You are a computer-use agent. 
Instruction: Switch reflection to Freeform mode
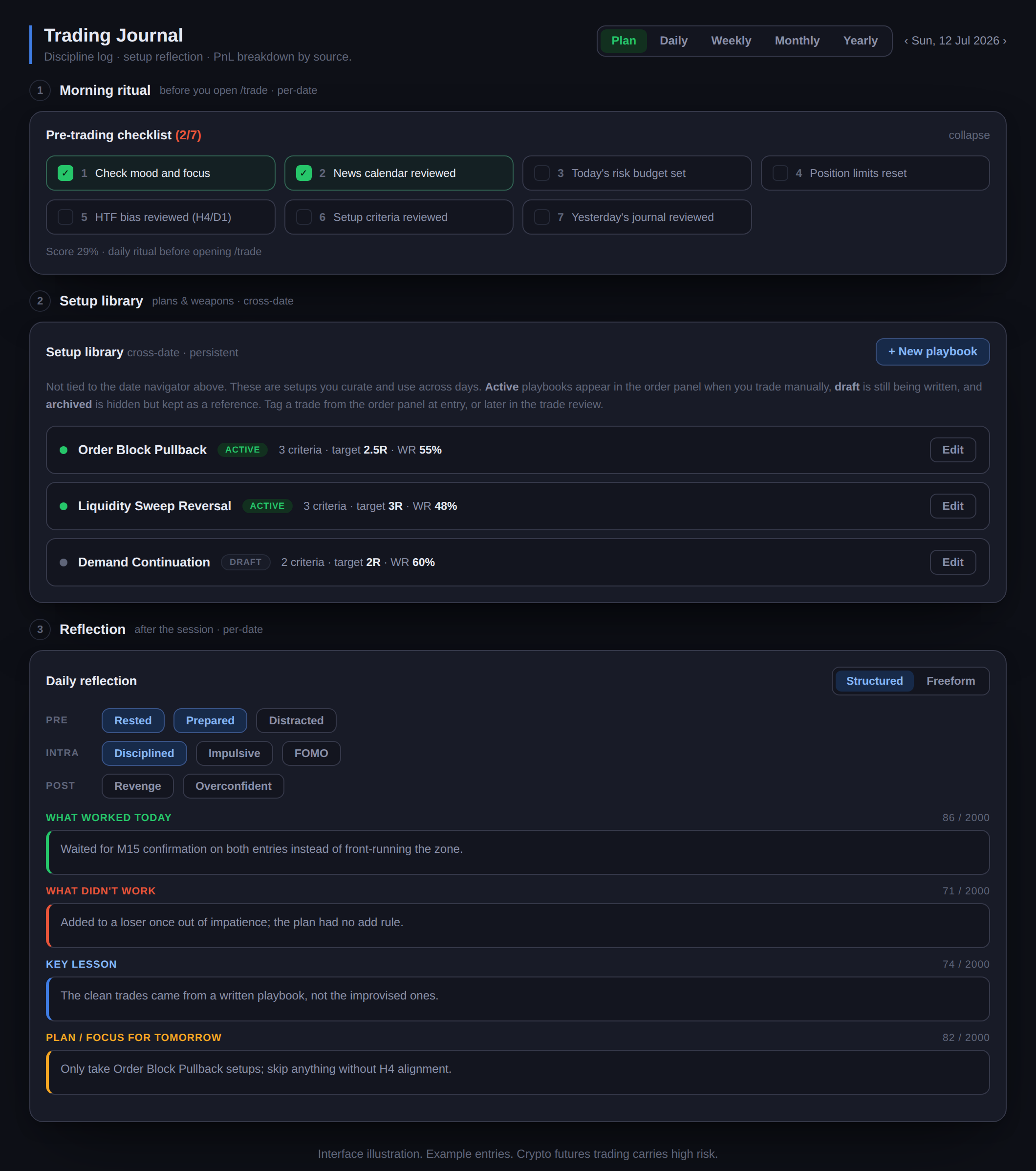coord(950,681)
